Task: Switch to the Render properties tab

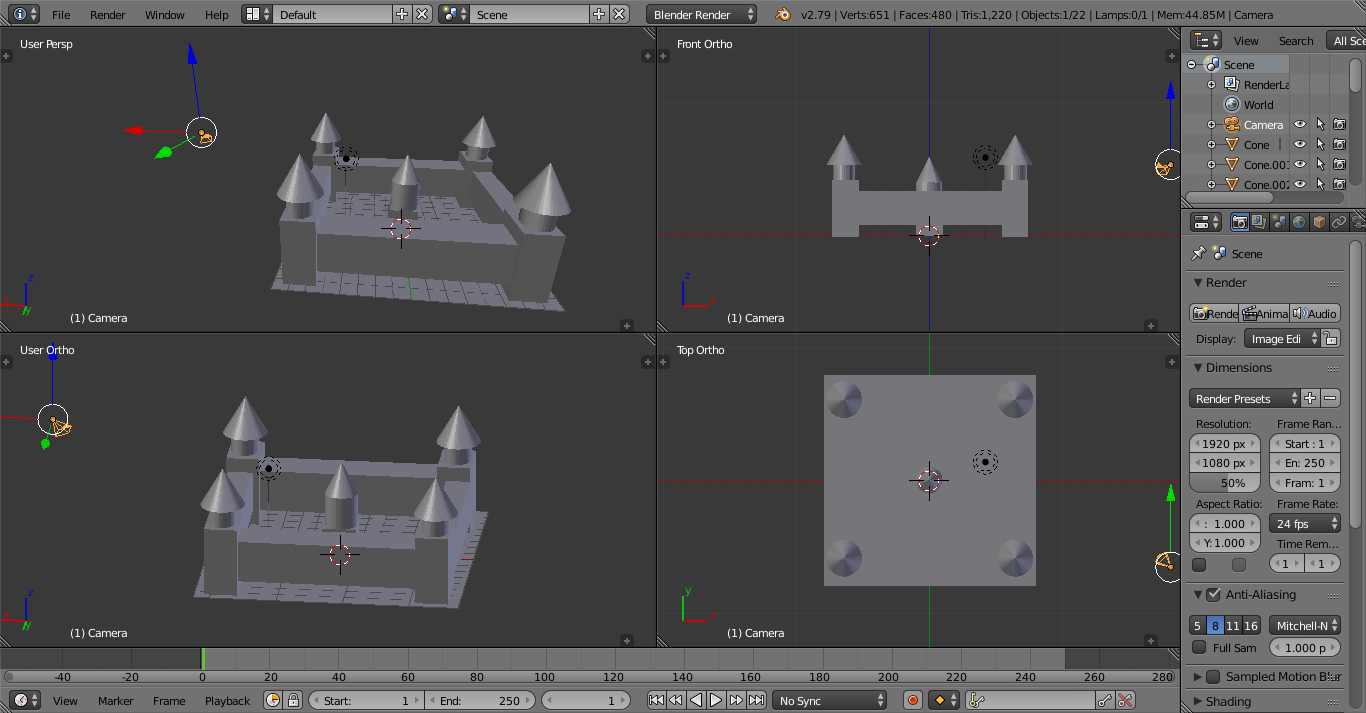Action: pos(1239,222)
